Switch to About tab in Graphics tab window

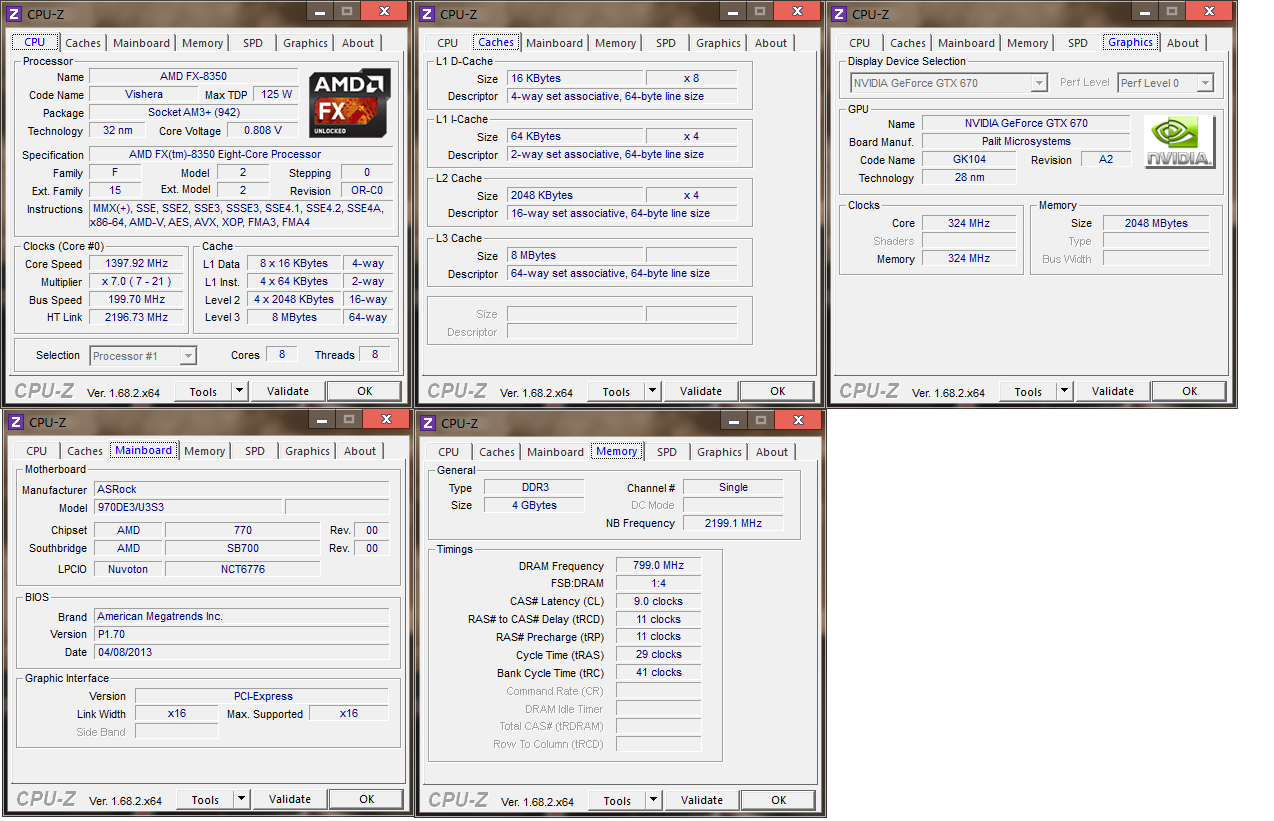(1183, 43)
